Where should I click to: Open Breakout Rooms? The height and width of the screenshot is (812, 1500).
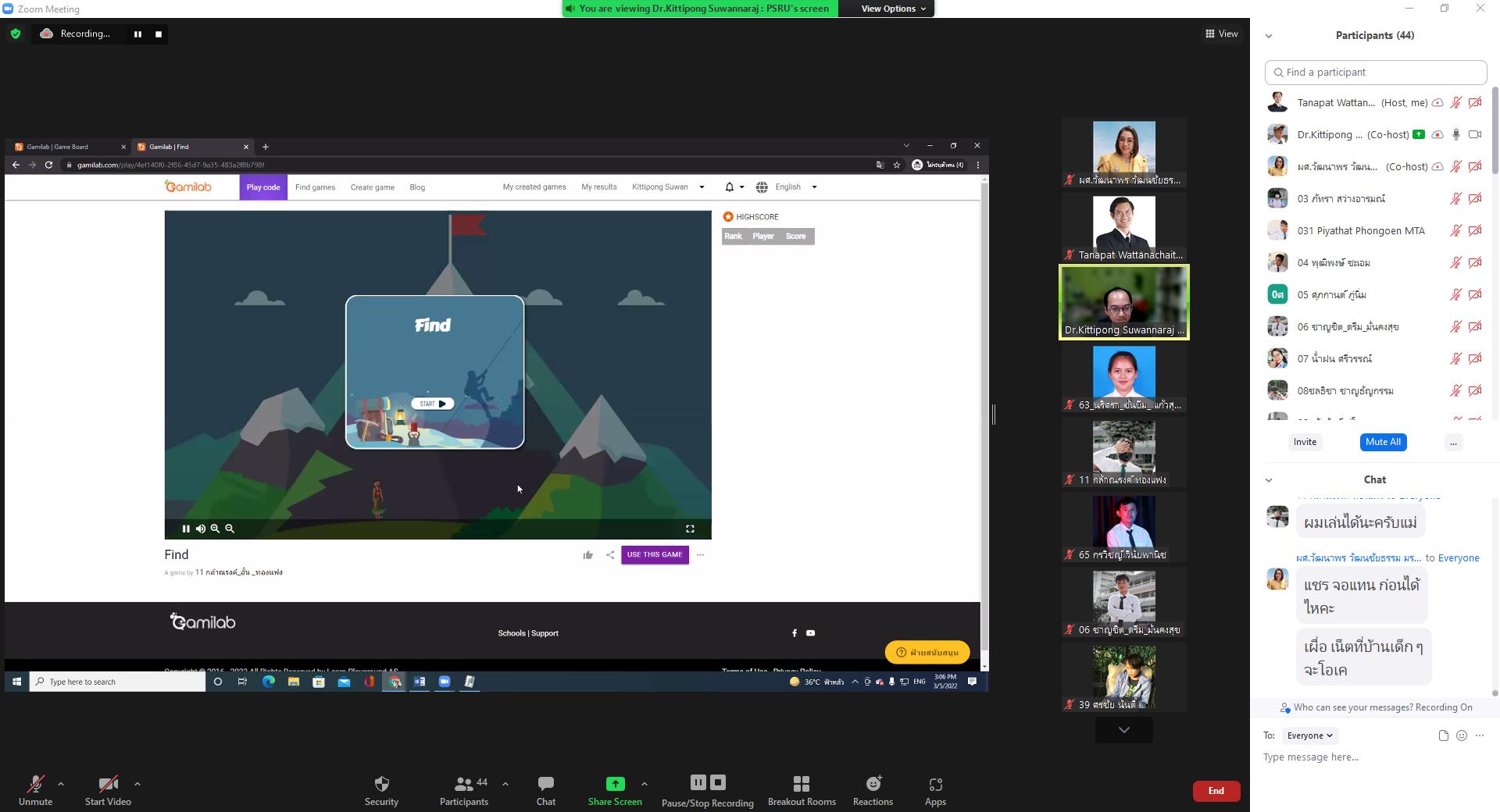click(x=802, y=790)
